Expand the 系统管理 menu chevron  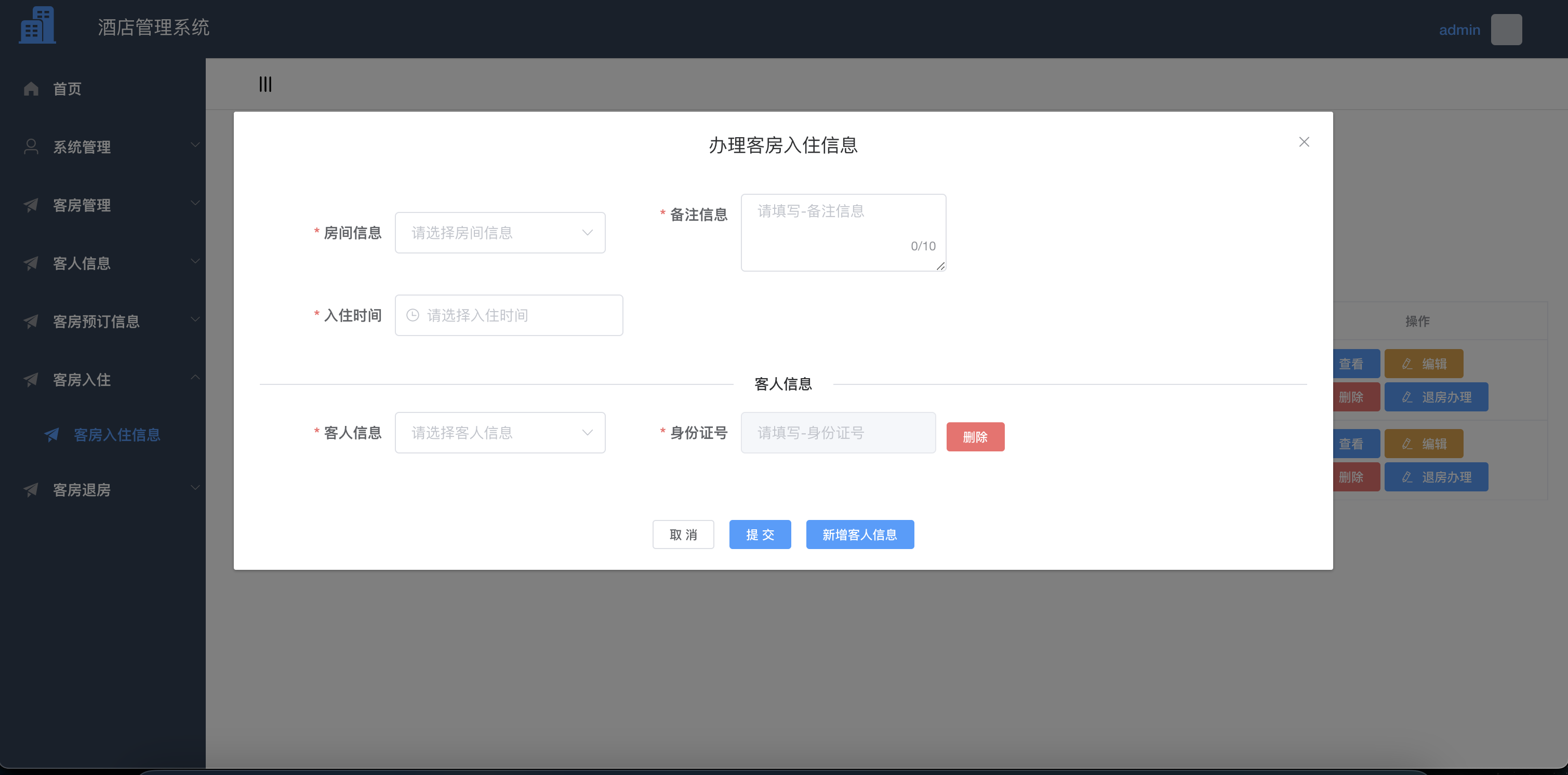195,145
